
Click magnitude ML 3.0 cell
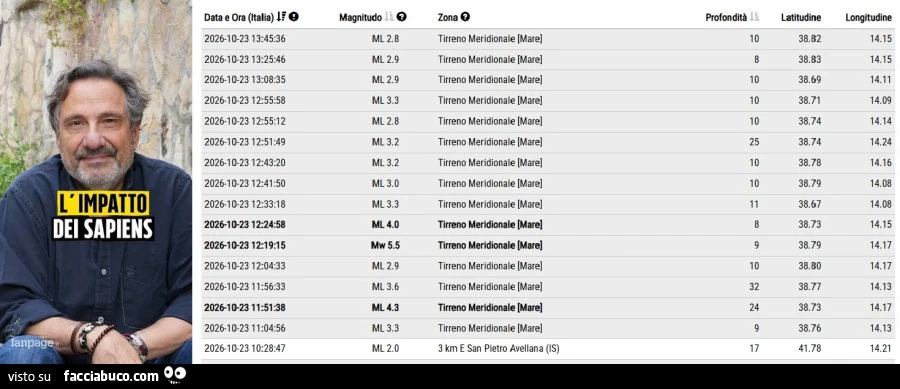pyautogui.click(x=385, y=184)
